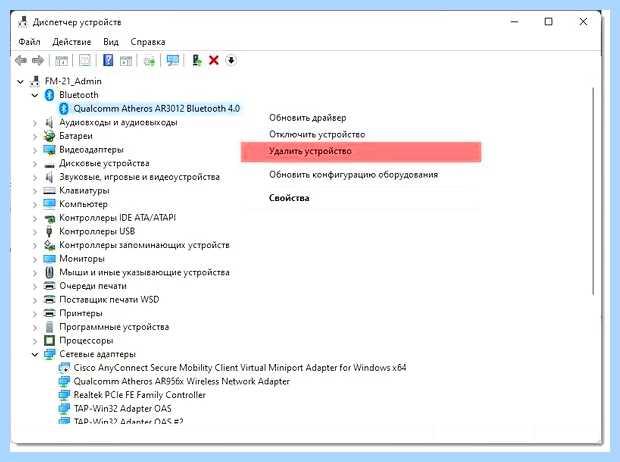Minimize the Диспетчер устройств window
This screenshot has height=462, width=620.
pos(514,22)
